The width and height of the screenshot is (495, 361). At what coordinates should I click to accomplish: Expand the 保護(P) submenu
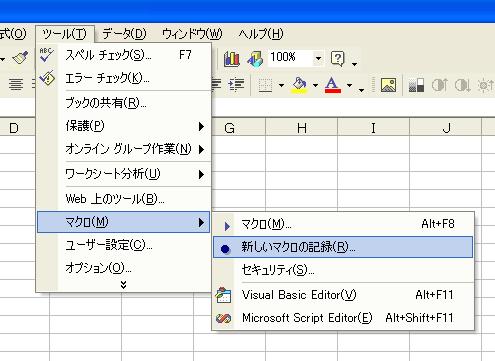pyautogui.click(x=124, y=126)
